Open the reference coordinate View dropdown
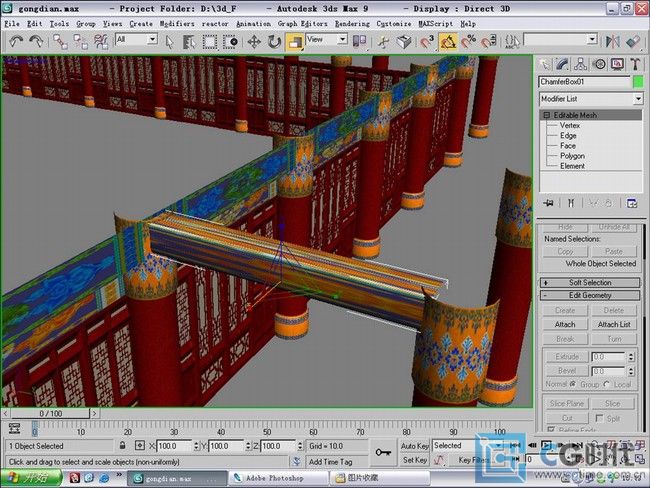This screenshot has width=650, height=488. pyautogui.click(x=327, y=39)
